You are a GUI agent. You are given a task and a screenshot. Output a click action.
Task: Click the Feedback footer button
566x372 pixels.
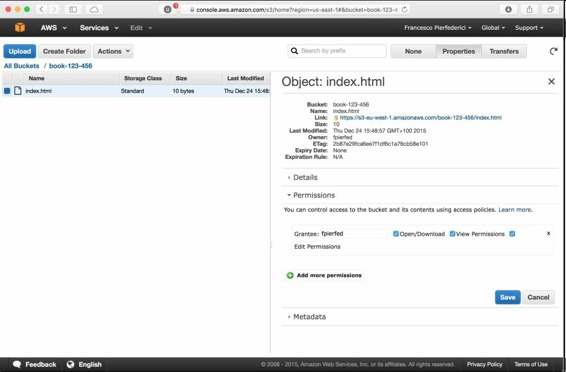tap(34, 364)
